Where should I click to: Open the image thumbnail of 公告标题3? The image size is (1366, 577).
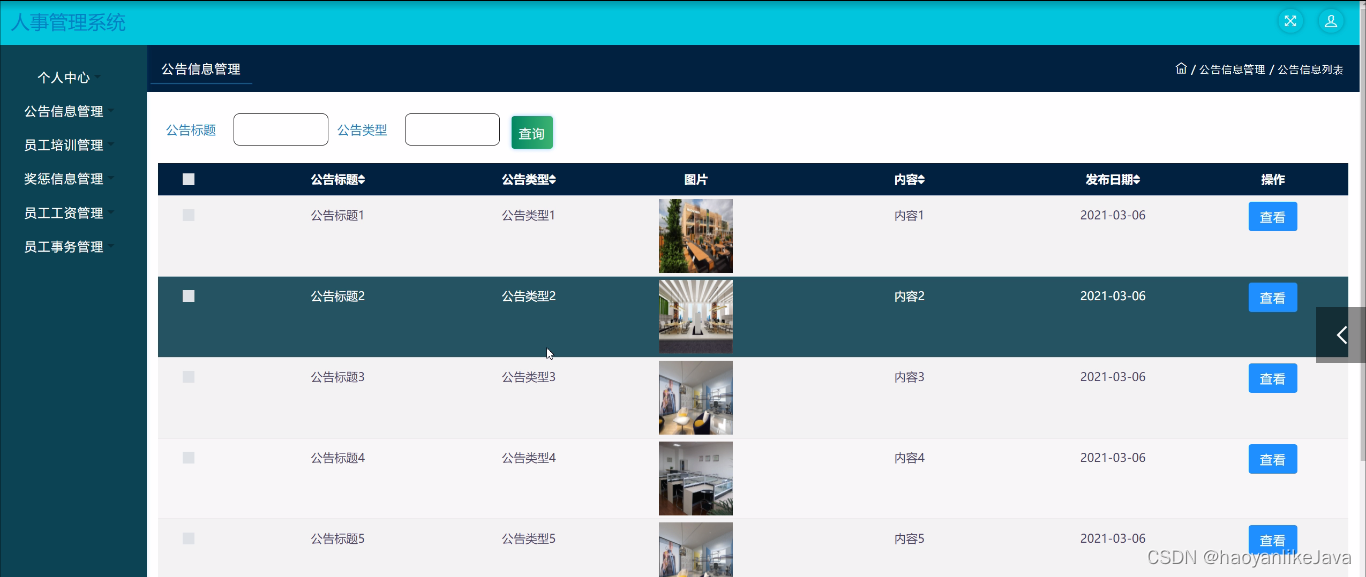click(x=696, y=398)
